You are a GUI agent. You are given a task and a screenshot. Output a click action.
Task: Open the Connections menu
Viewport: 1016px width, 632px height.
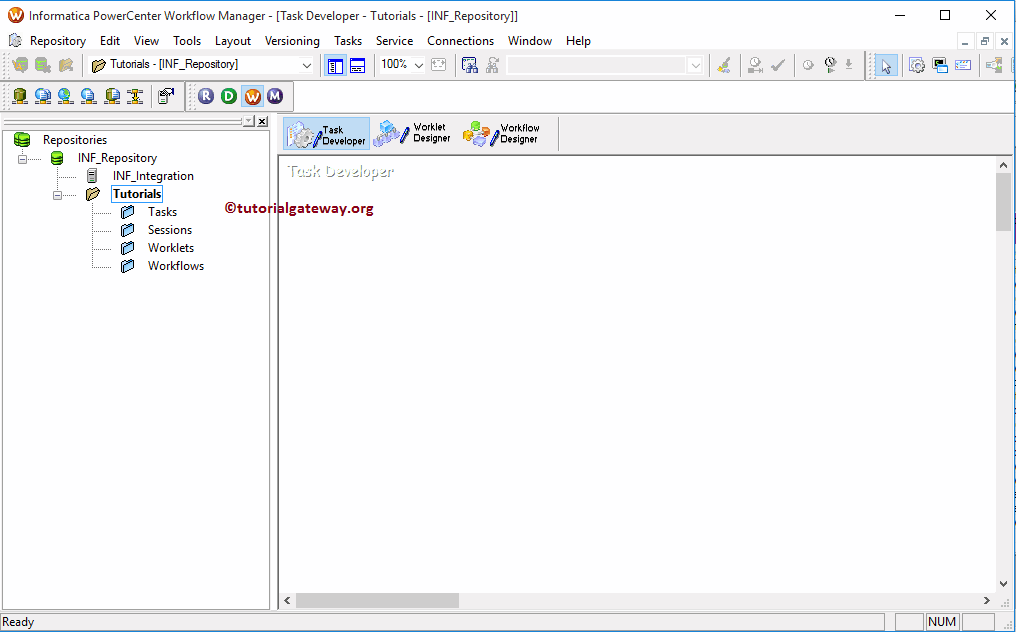(x=461, y=41)
